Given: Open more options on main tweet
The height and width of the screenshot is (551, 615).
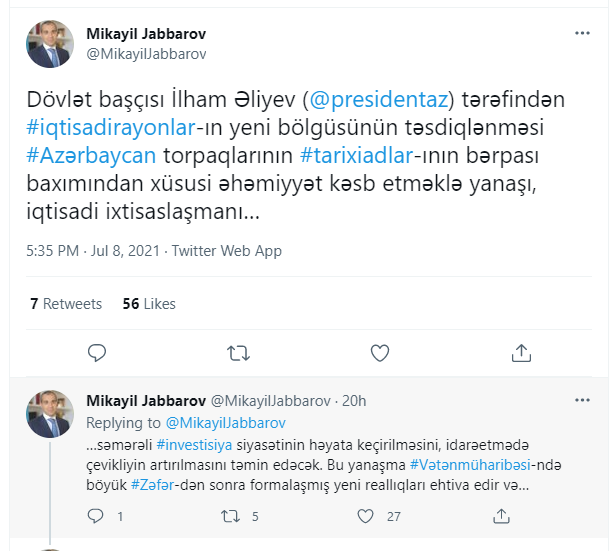Looking at the screenshot, I should (582, 33).
